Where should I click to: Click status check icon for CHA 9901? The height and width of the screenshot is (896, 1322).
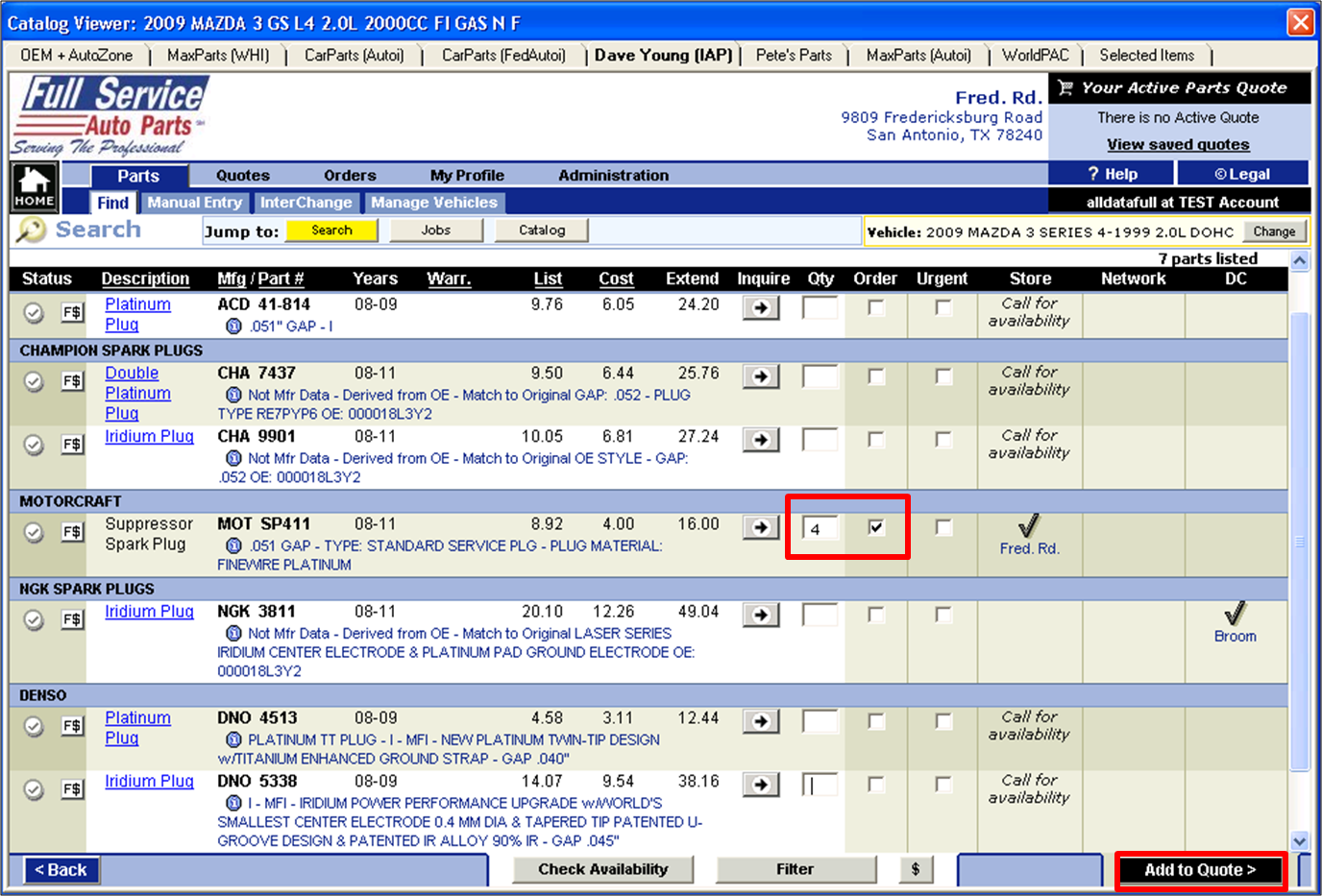pyautogui.click(x=34, y=446)
